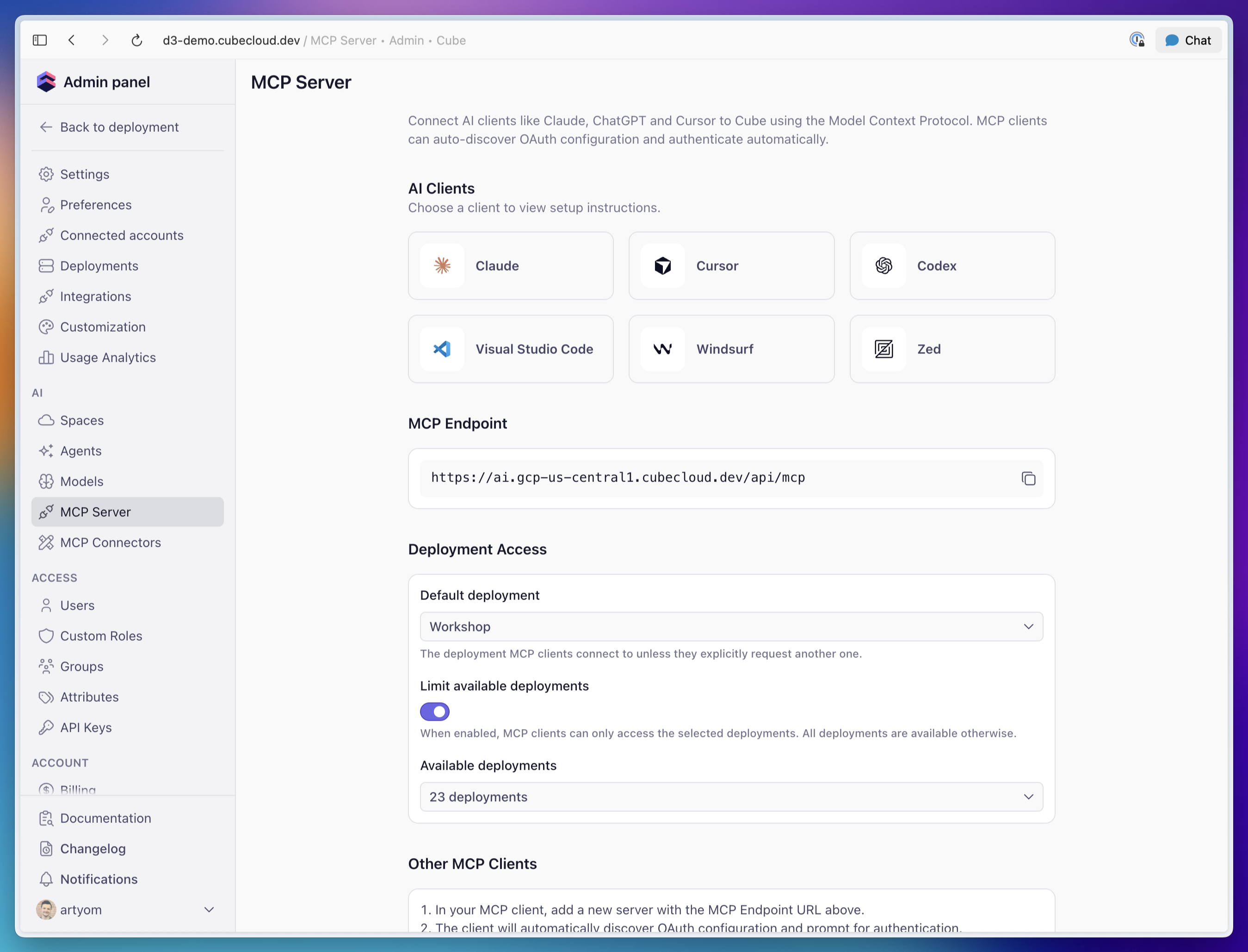1248x952 pixels.
Task: Select the Cursor client card
Action: [x=731, y=266]
